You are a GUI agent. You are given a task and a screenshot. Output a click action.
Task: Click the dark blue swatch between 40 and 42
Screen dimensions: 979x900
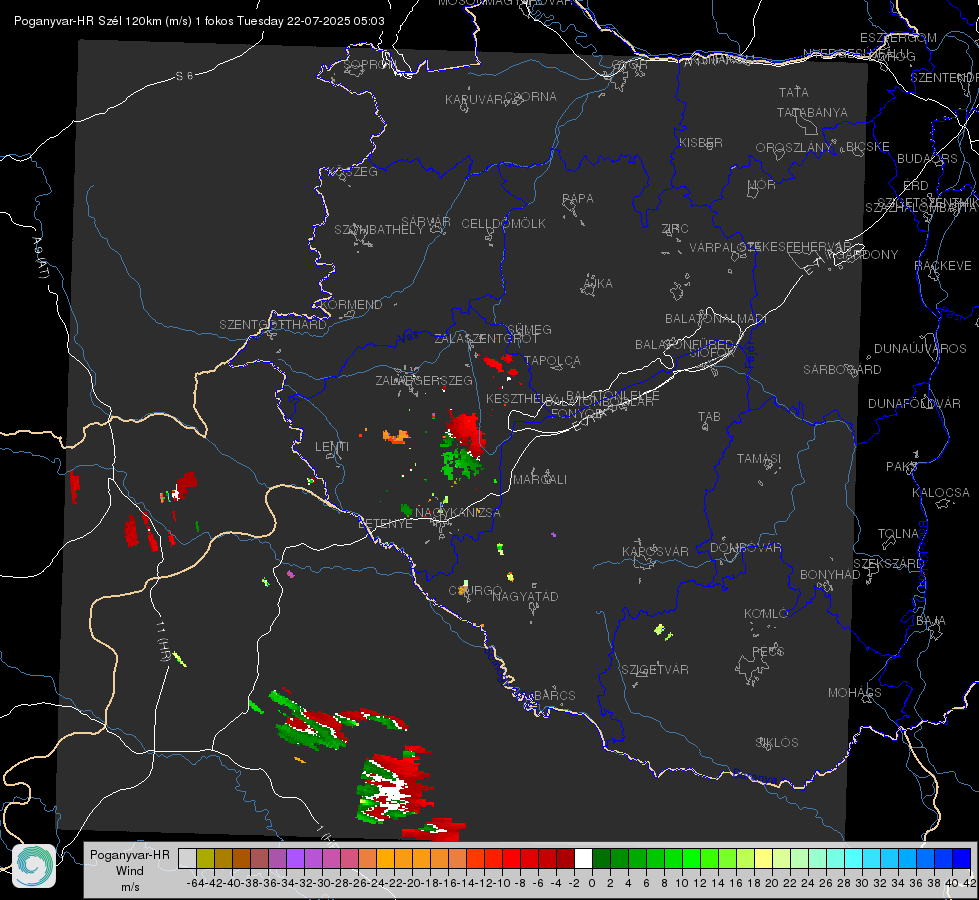tap(961, 859)
